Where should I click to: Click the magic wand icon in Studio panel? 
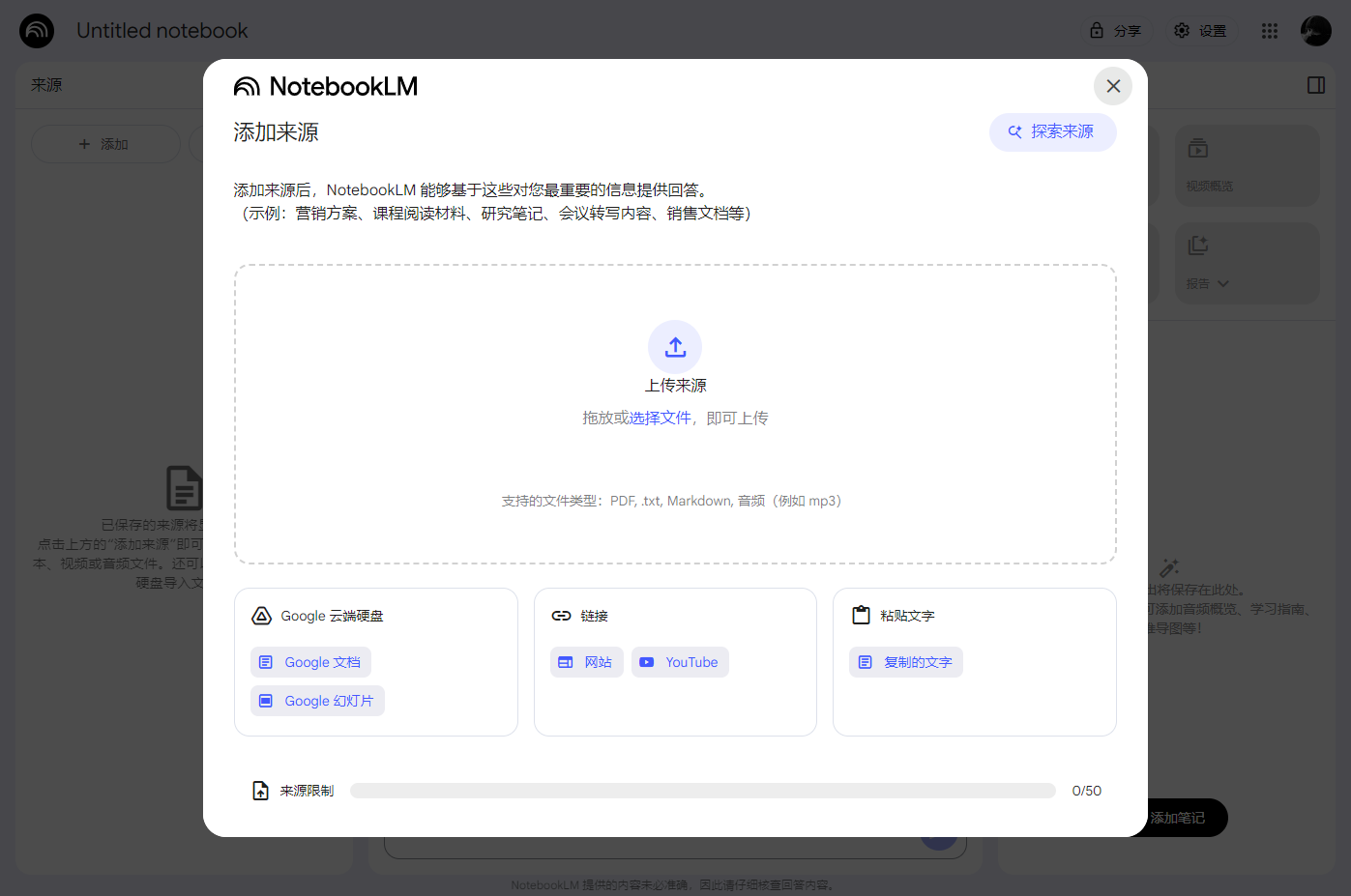pyautogui.click(x=1169, y=568)
